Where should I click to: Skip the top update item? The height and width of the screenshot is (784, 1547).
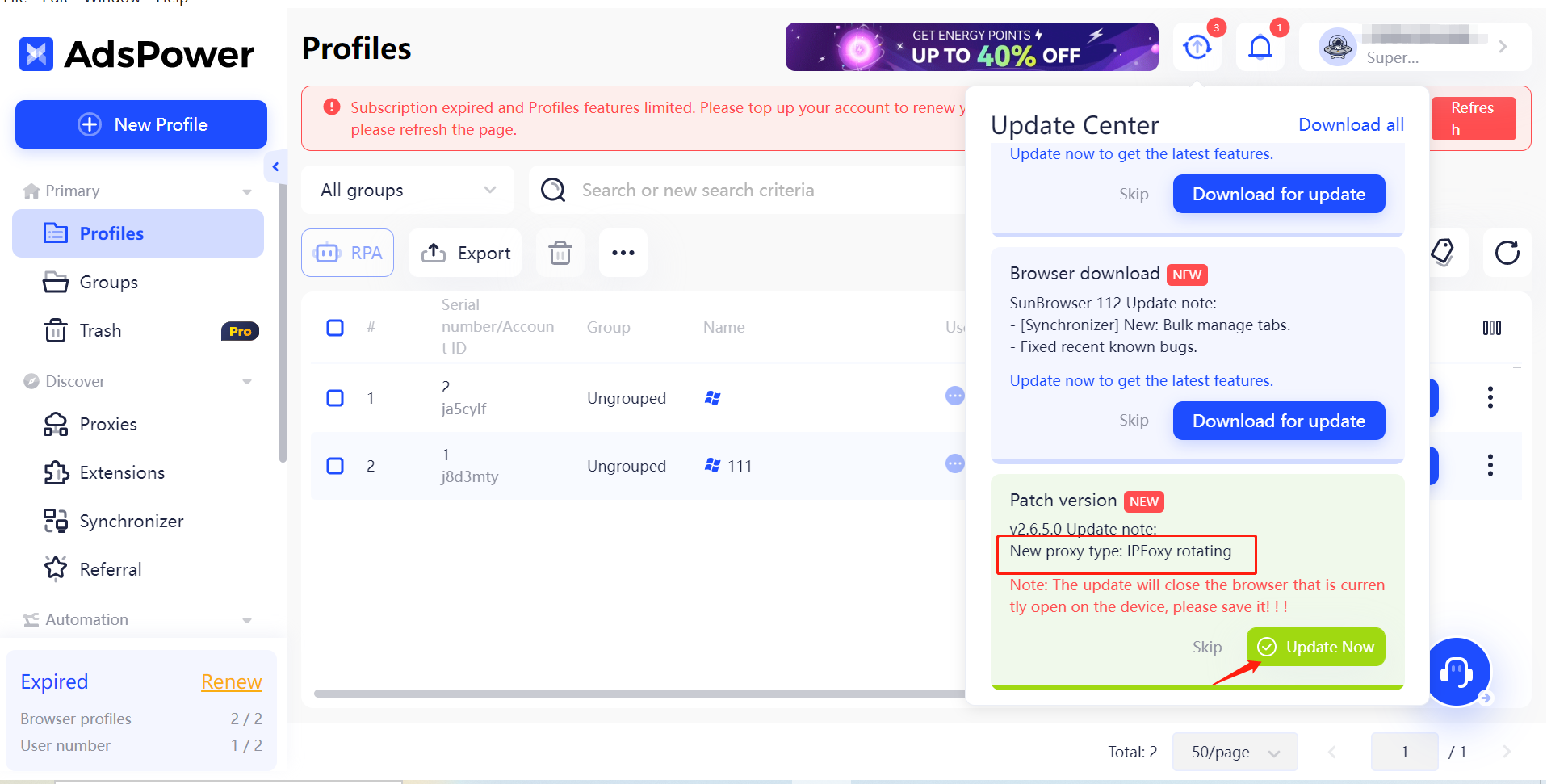click(1134, 194)
